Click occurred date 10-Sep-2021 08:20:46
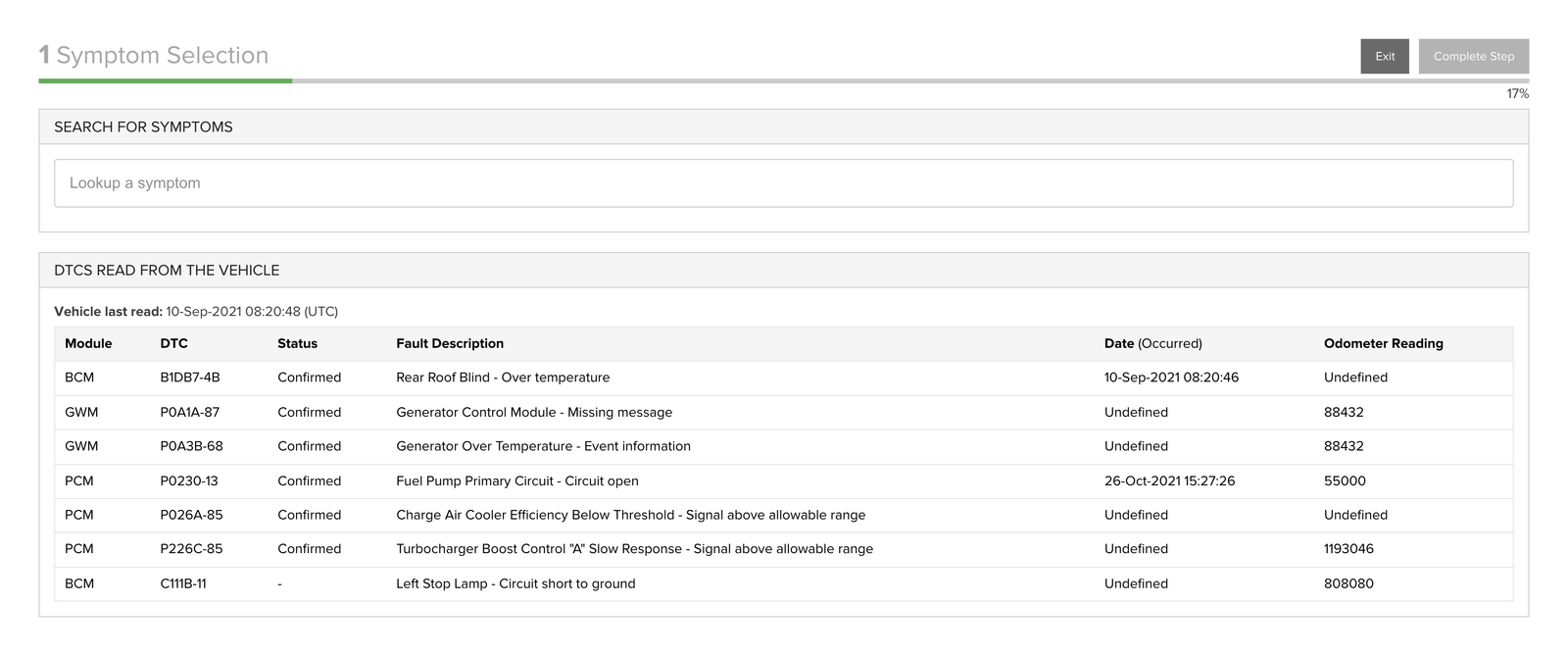1568x656 pixels. pos(1171,378)
